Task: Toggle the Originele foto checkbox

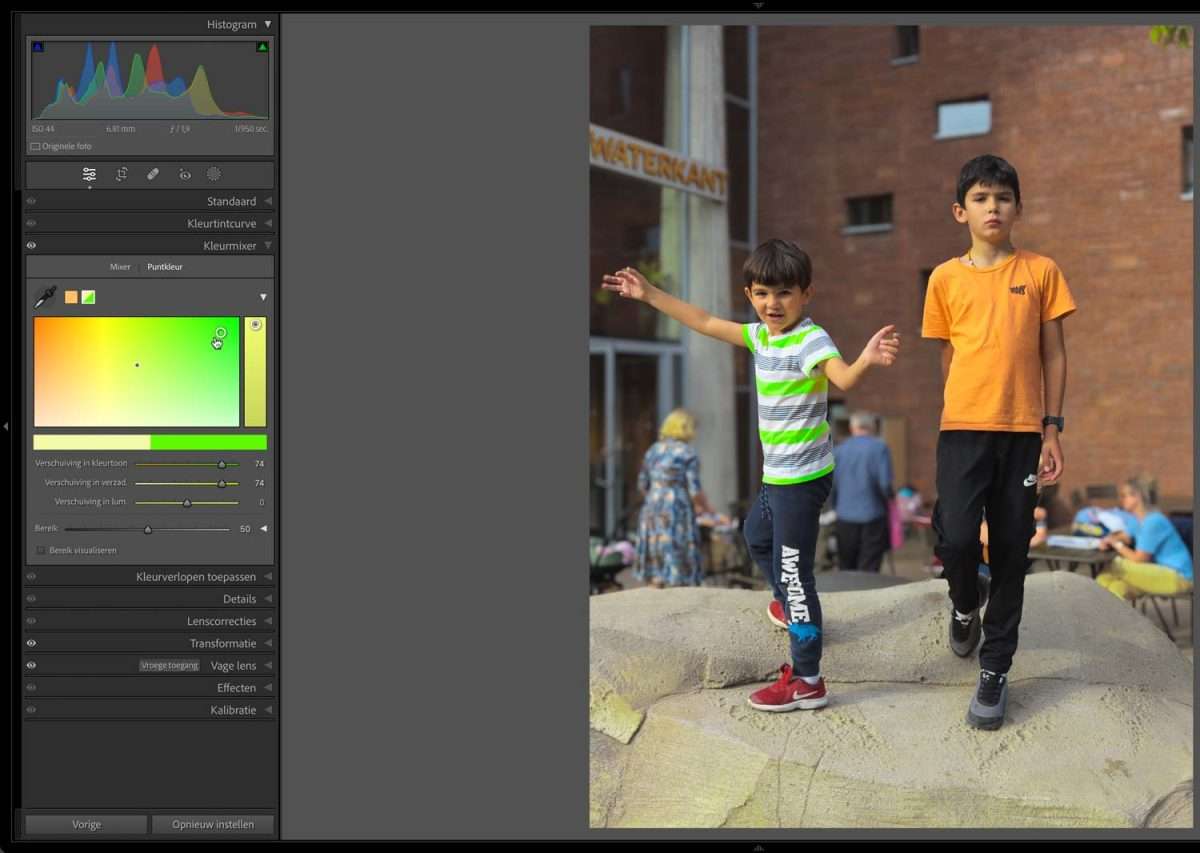Action: tap(35, 146)
